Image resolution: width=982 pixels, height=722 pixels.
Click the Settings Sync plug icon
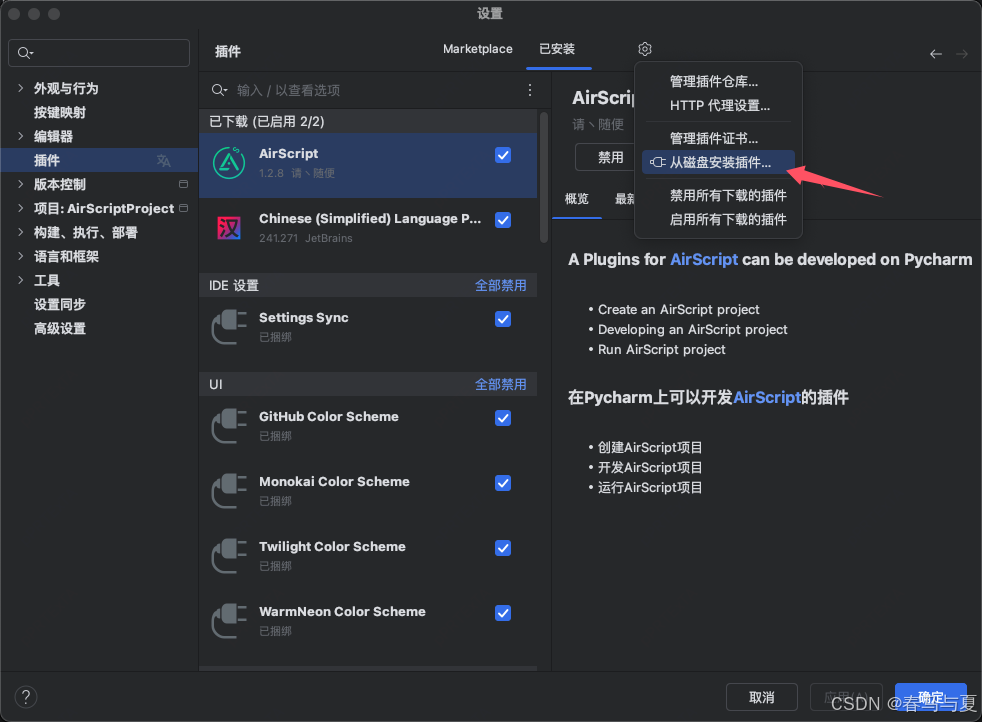pos(229,327)
